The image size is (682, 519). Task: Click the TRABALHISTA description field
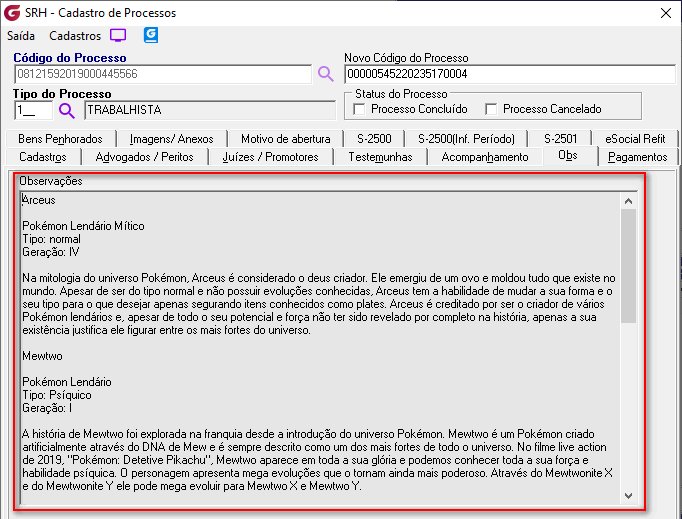click(x=210, y=110)
